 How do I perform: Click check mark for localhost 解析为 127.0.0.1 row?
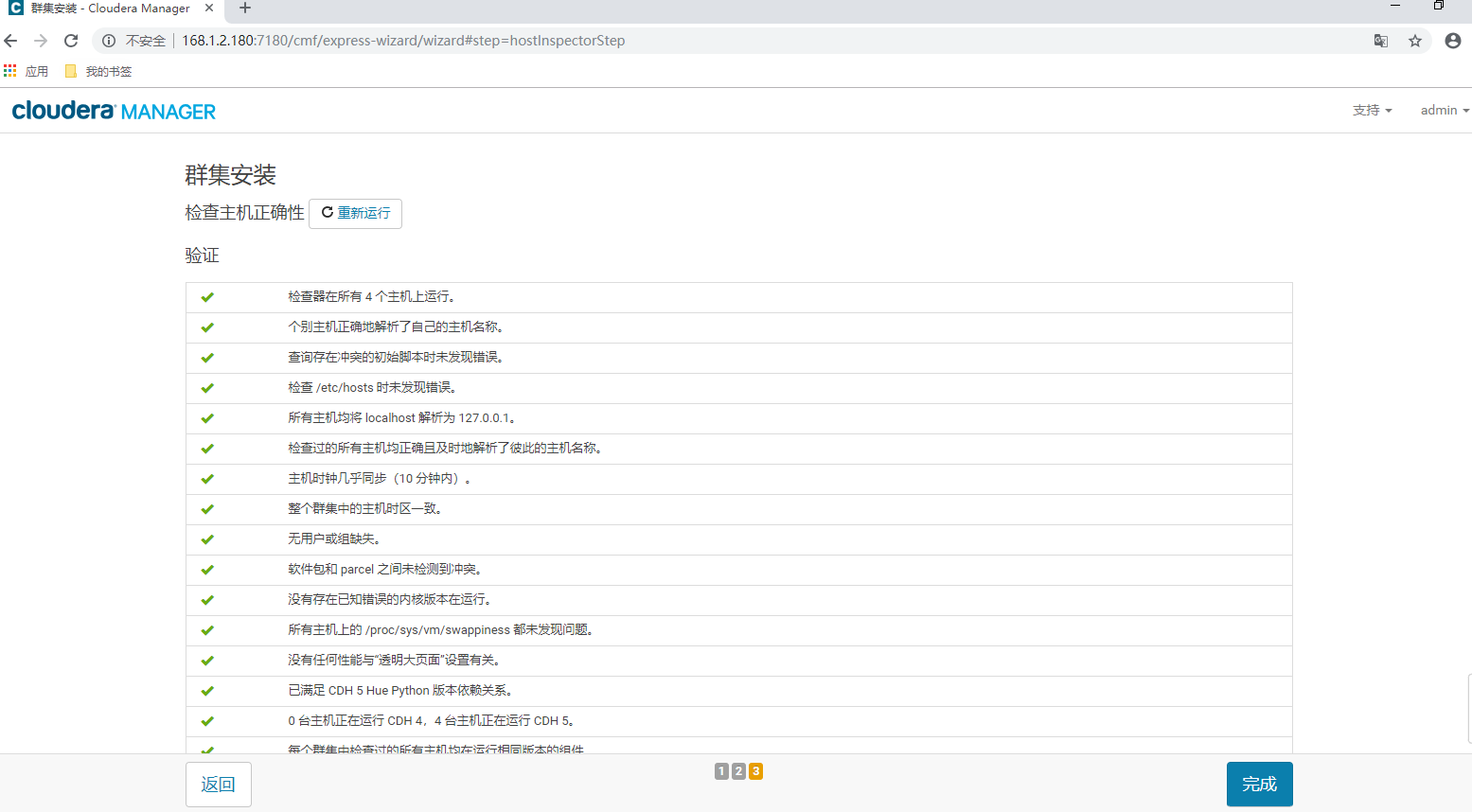[x=207, y=418]
